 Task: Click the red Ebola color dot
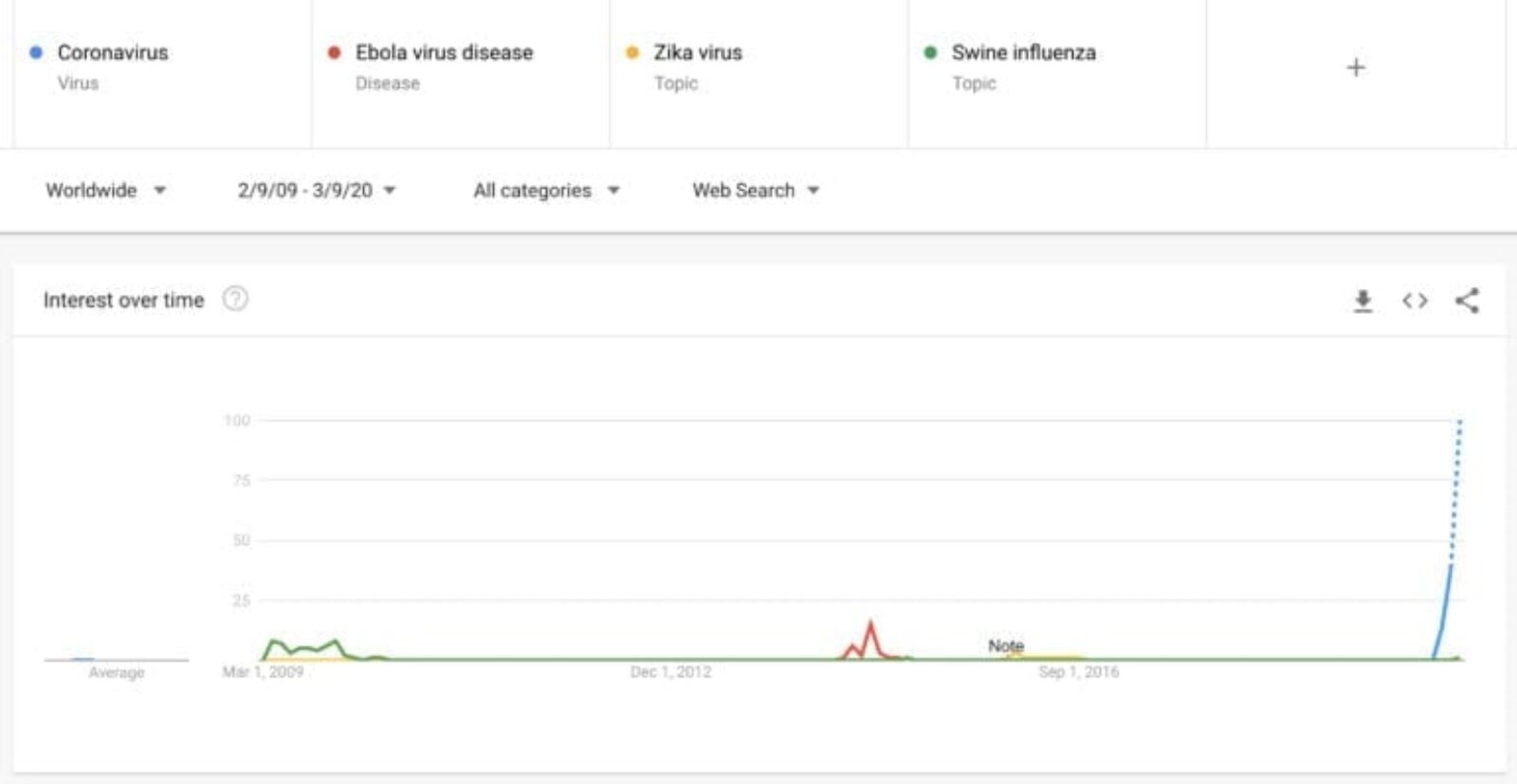(x=334, y=52)
